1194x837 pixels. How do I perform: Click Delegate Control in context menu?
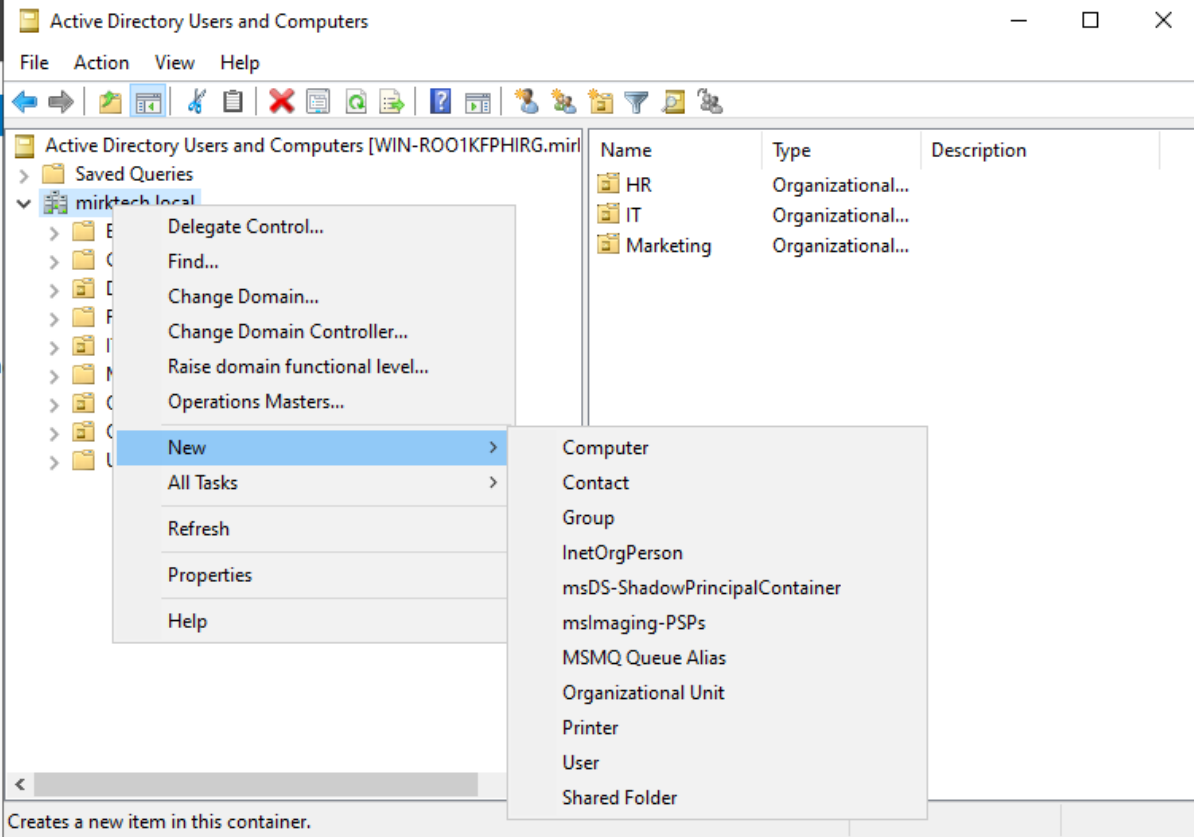tap(245, 227)
